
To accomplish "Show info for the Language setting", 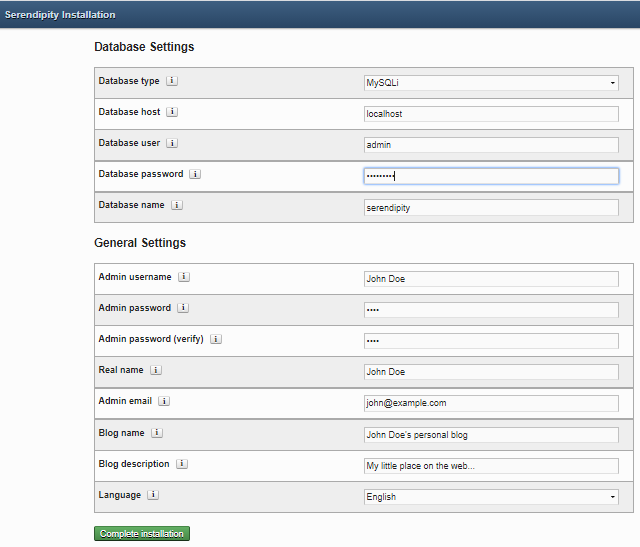I will 153,495.
